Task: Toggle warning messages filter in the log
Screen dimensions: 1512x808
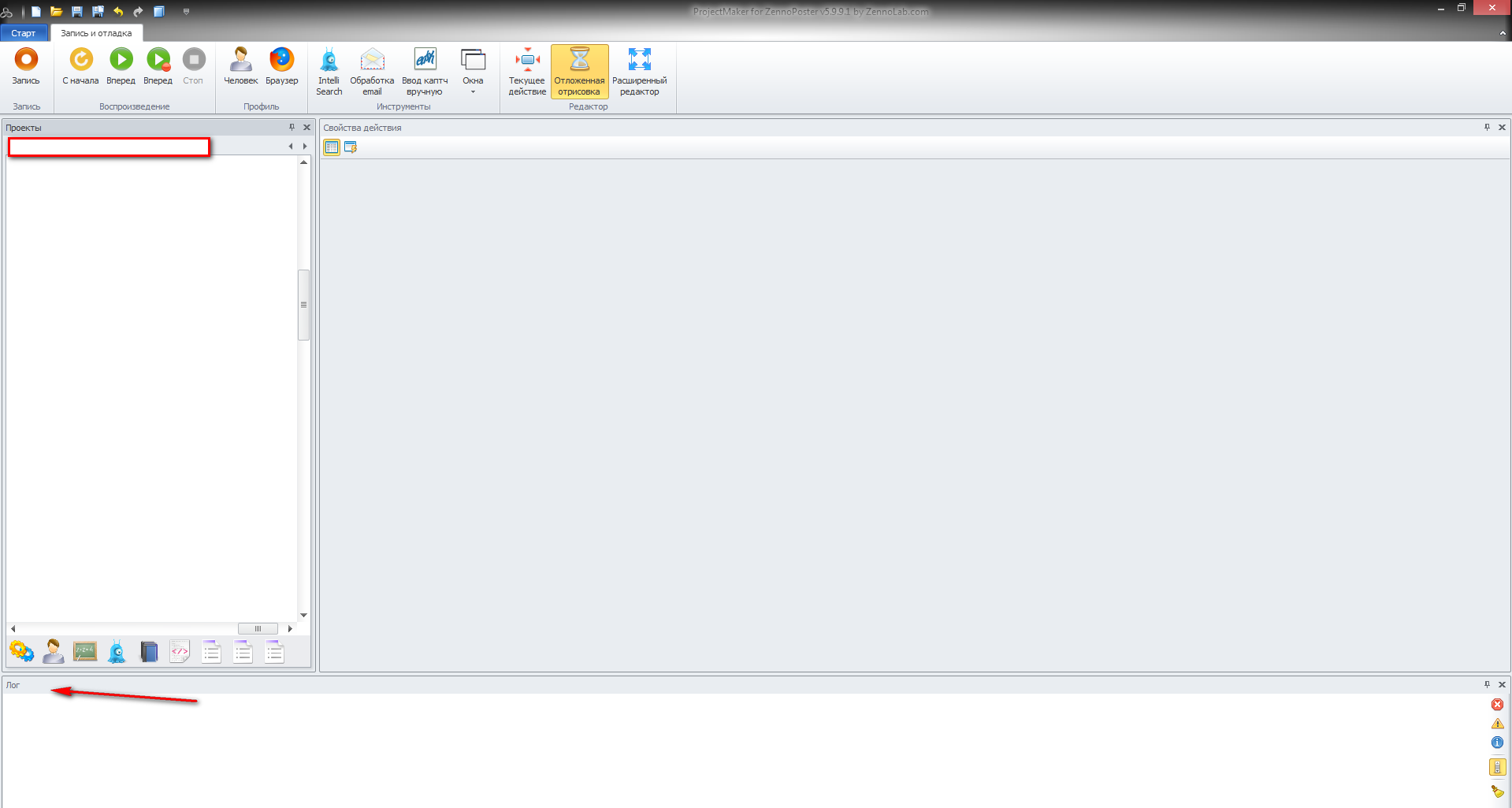Action: point(1497,724)
